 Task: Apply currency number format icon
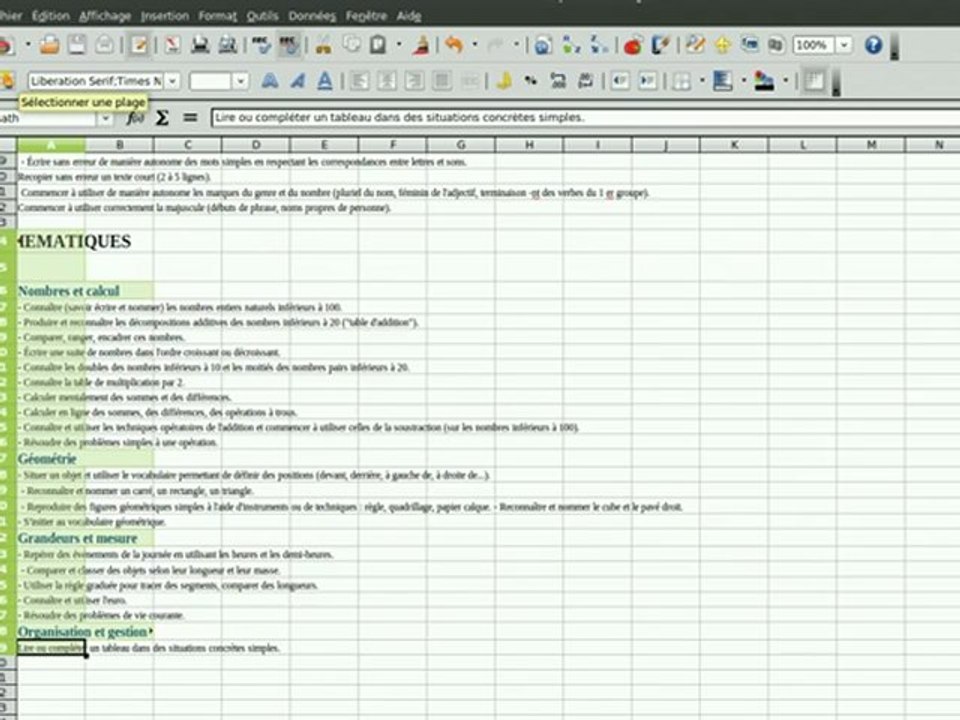click(x=504, y=81)
